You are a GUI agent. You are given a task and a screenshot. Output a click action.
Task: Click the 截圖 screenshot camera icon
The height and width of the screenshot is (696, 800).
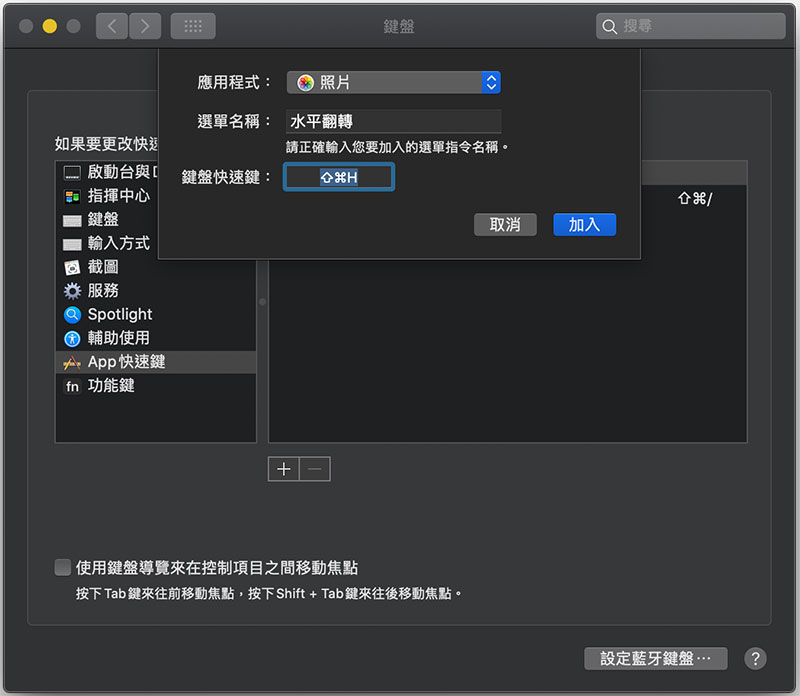pyautogui.click(x=72, y=267)
